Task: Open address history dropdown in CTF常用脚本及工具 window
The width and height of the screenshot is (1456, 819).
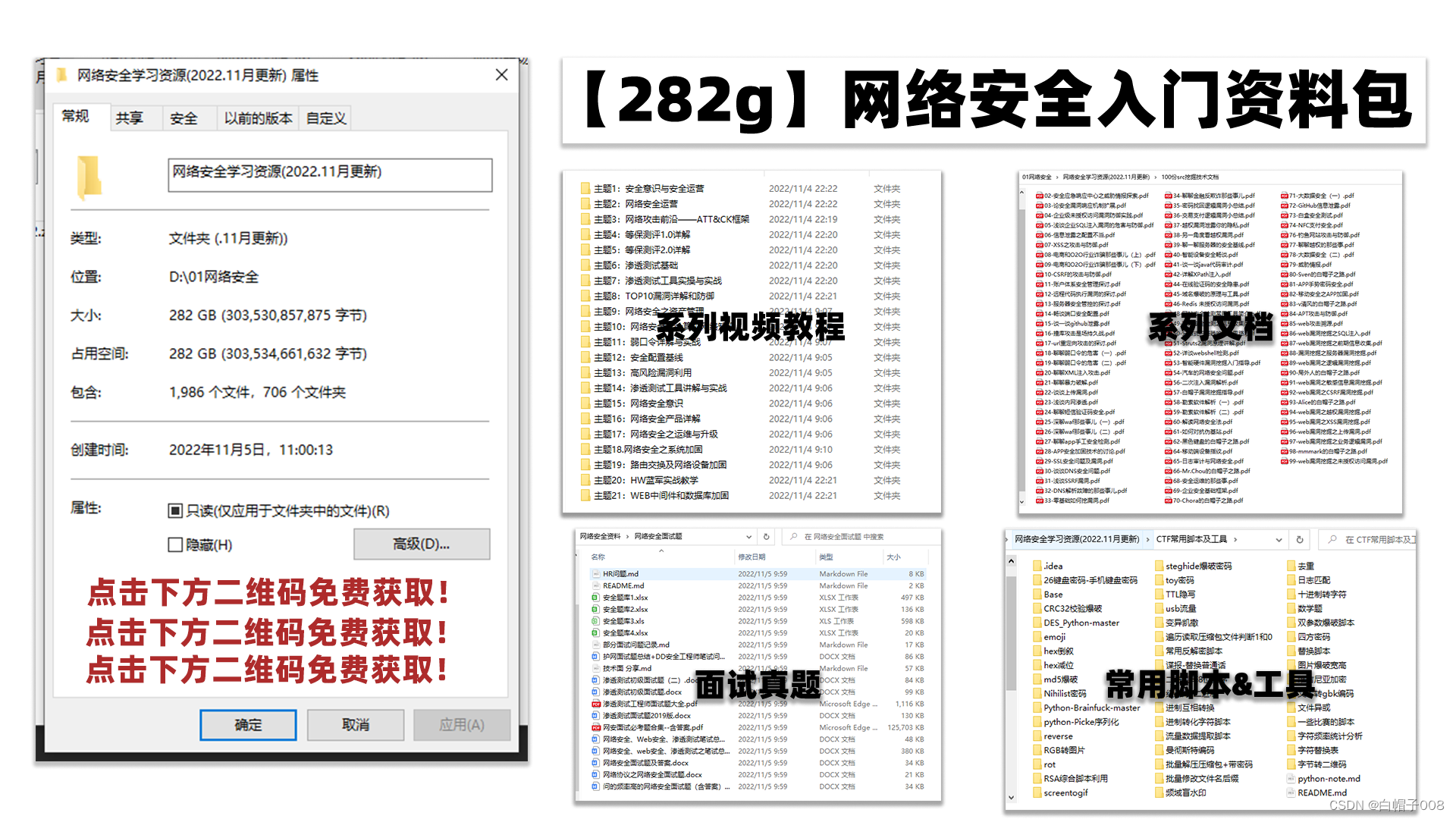Action: [x=1279, y=539]
